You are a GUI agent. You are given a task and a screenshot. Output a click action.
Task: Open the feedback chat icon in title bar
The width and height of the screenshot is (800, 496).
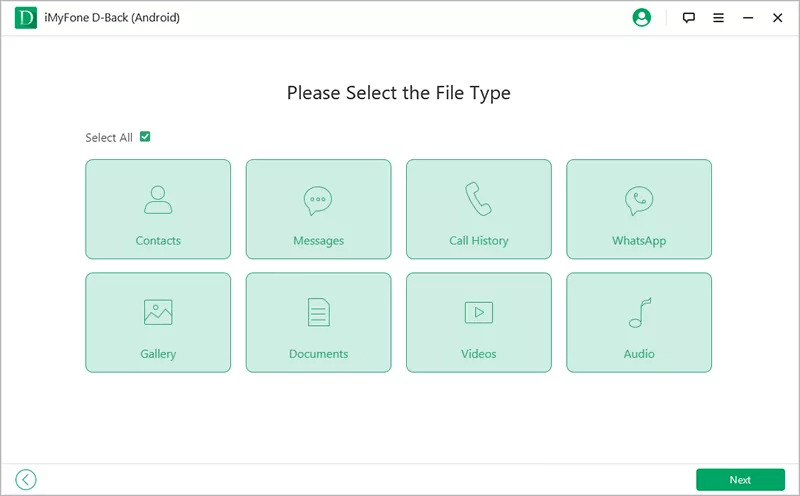[x=688, y=18]
